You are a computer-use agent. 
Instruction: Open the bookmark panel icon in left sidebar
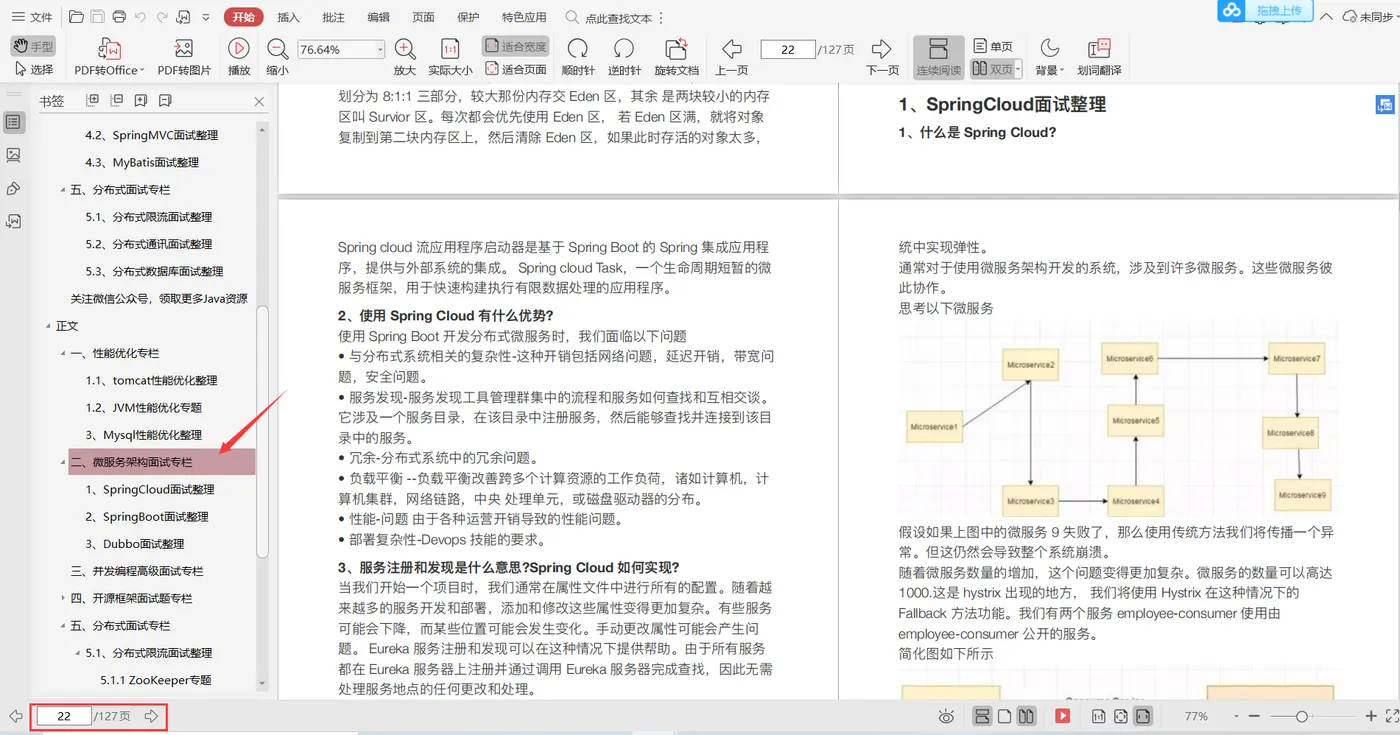(x=13, y=122)
